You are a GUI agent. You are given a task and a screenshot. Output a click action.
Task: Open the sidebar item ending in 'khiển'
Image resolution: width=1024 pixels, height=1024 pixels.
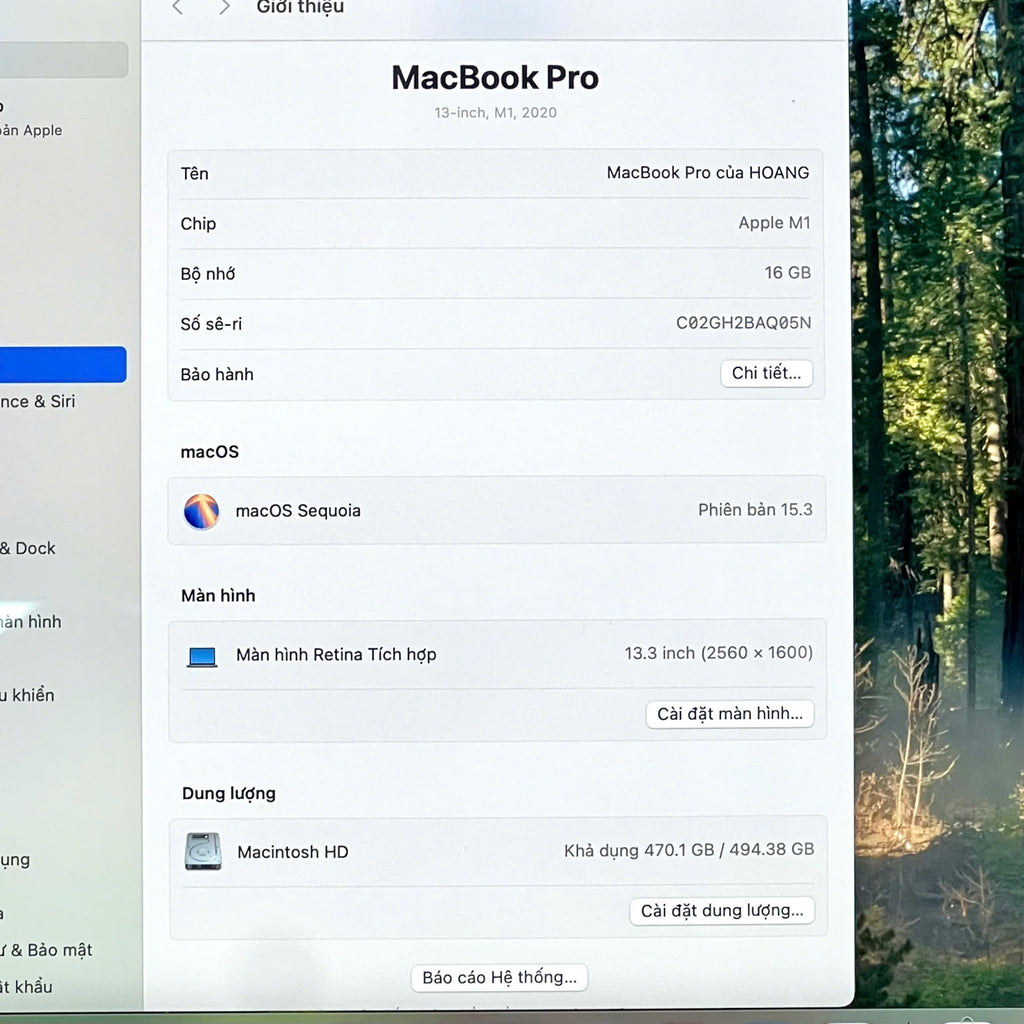point(27,695)
